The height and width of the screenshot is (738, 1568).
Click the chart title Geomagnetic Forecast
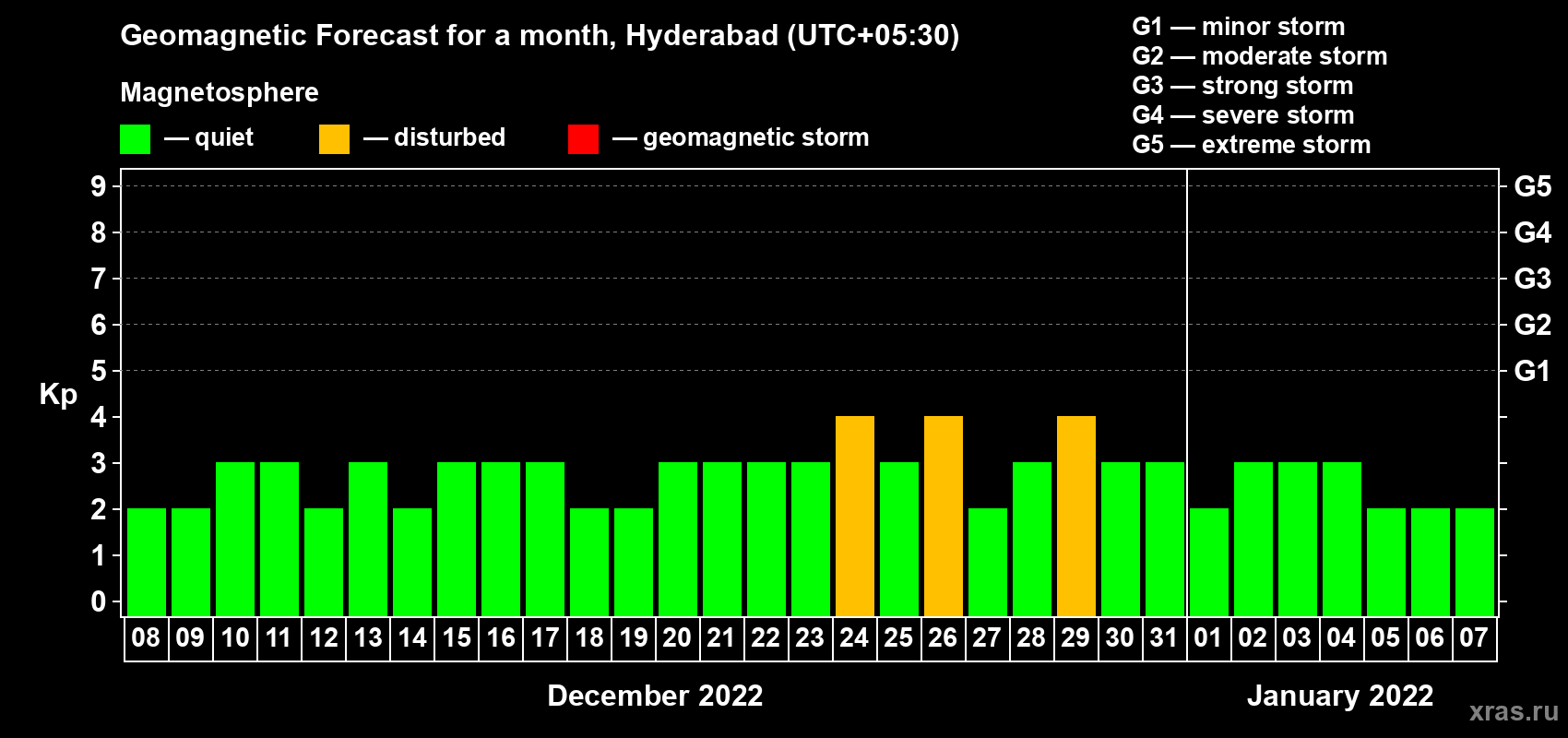[540, 35]
